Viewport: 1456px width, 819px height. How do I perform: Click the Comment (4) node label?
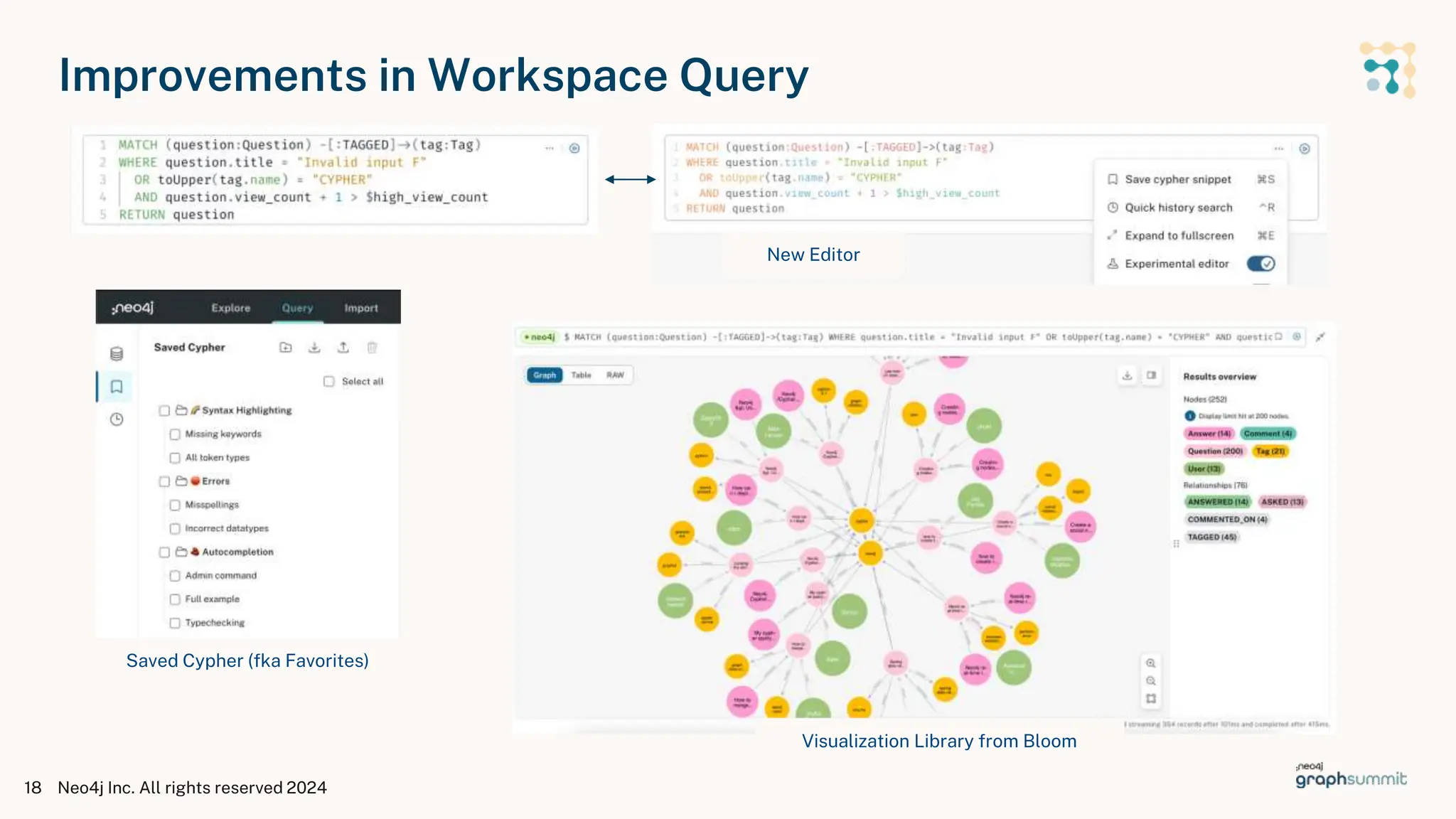(x=1268, y=434)
